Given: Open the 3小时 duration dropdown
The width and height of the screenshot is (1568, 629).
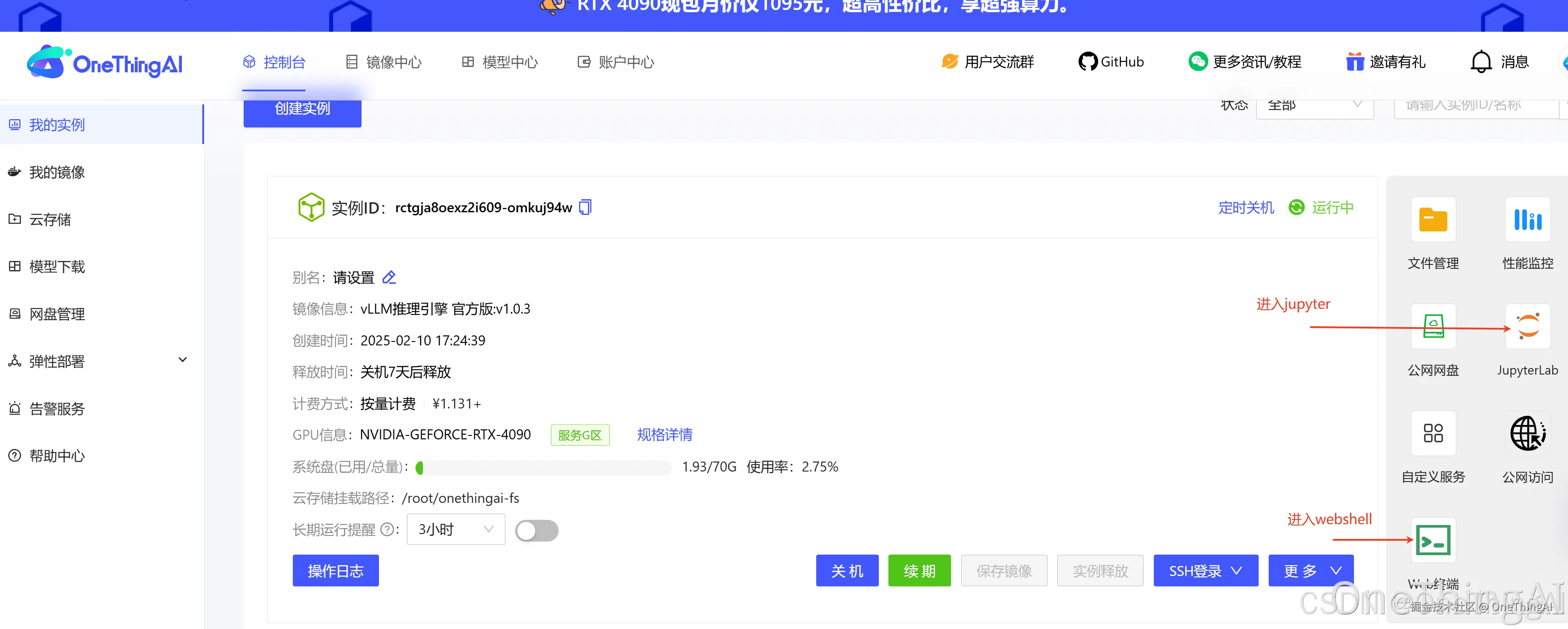Looking at the screenshot, I should (x=456, y=530).
